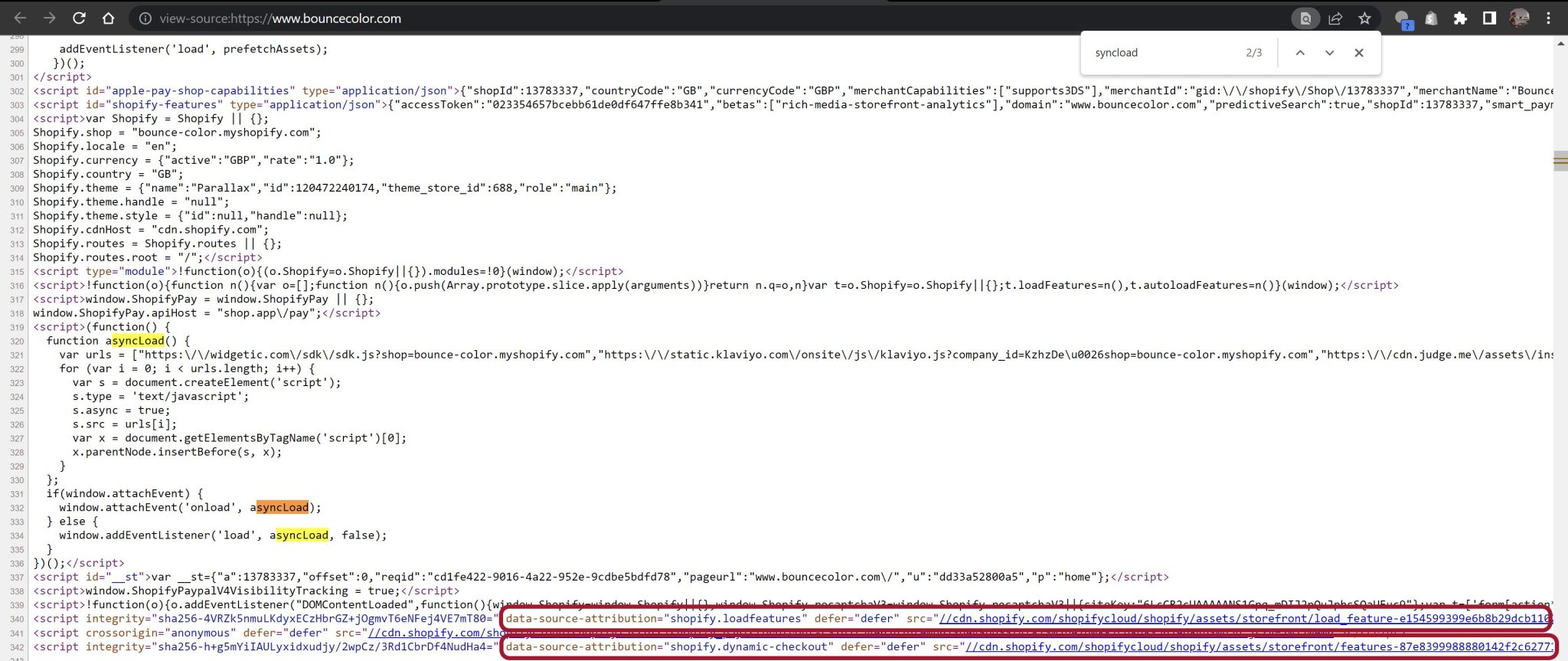This screenshot has width=1568, height=661.
Task: Click the "s.type = 'text/javascript'" line
Action: [x=161, y=397]
